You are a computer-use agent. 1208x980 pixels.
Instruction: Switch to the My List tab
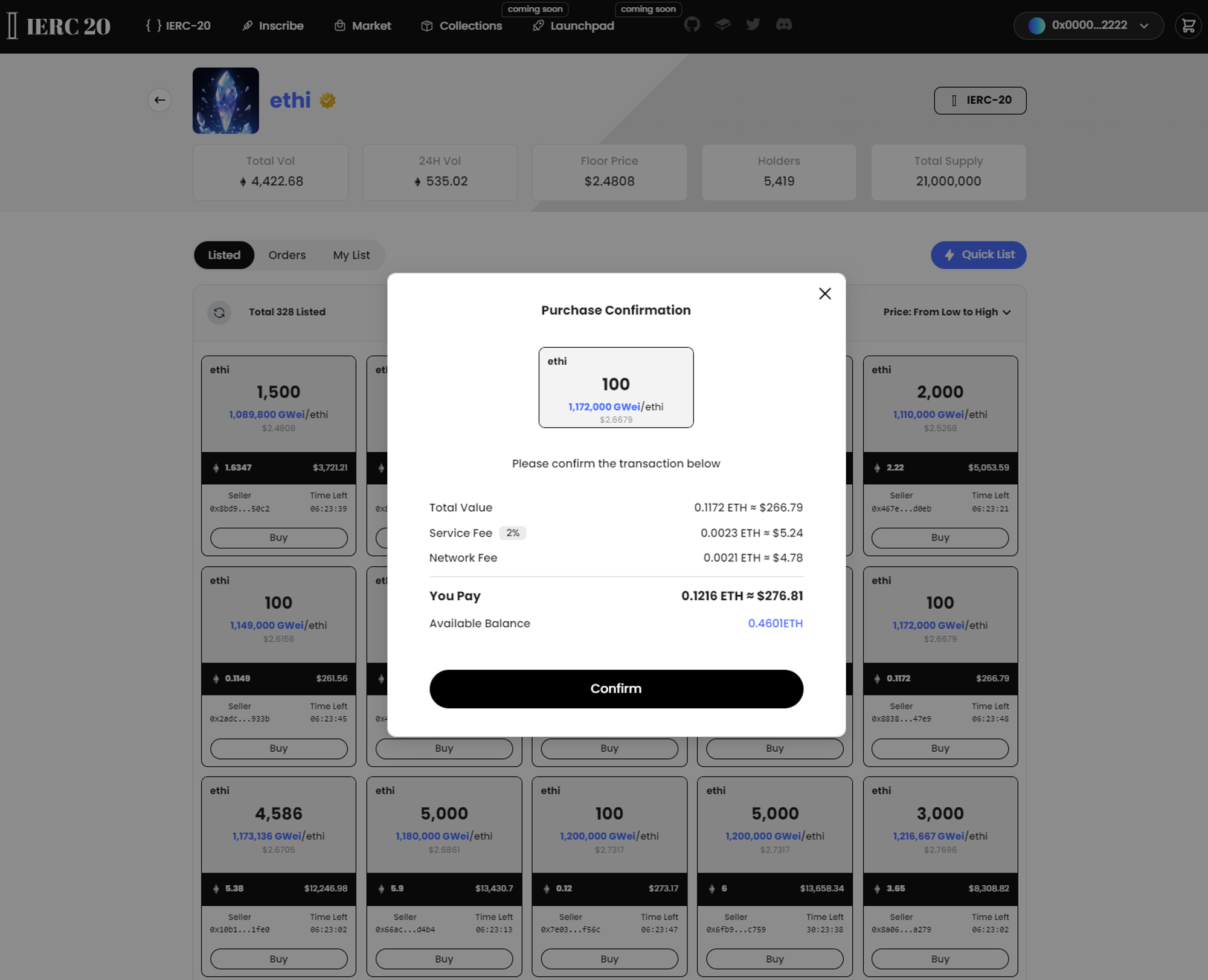pos(351,255)
